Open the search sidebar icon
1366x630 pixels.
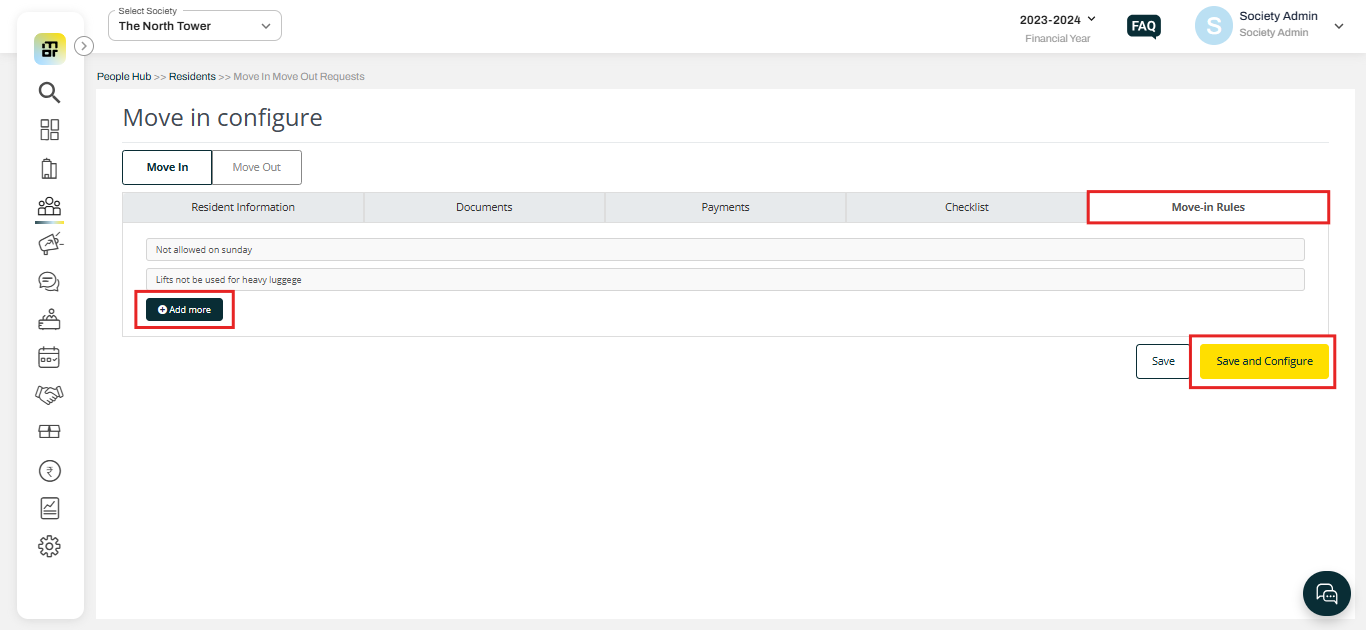click(x=49, y=92)
